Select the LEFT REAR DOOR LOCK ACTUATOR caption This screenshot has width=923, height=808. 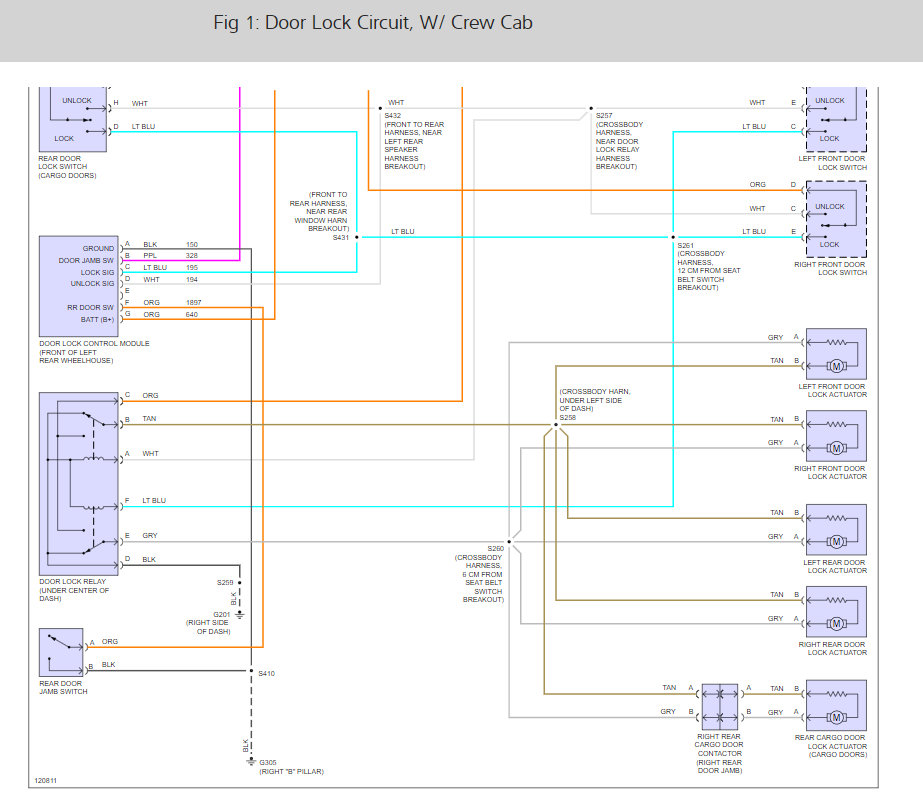pos(835,567)
